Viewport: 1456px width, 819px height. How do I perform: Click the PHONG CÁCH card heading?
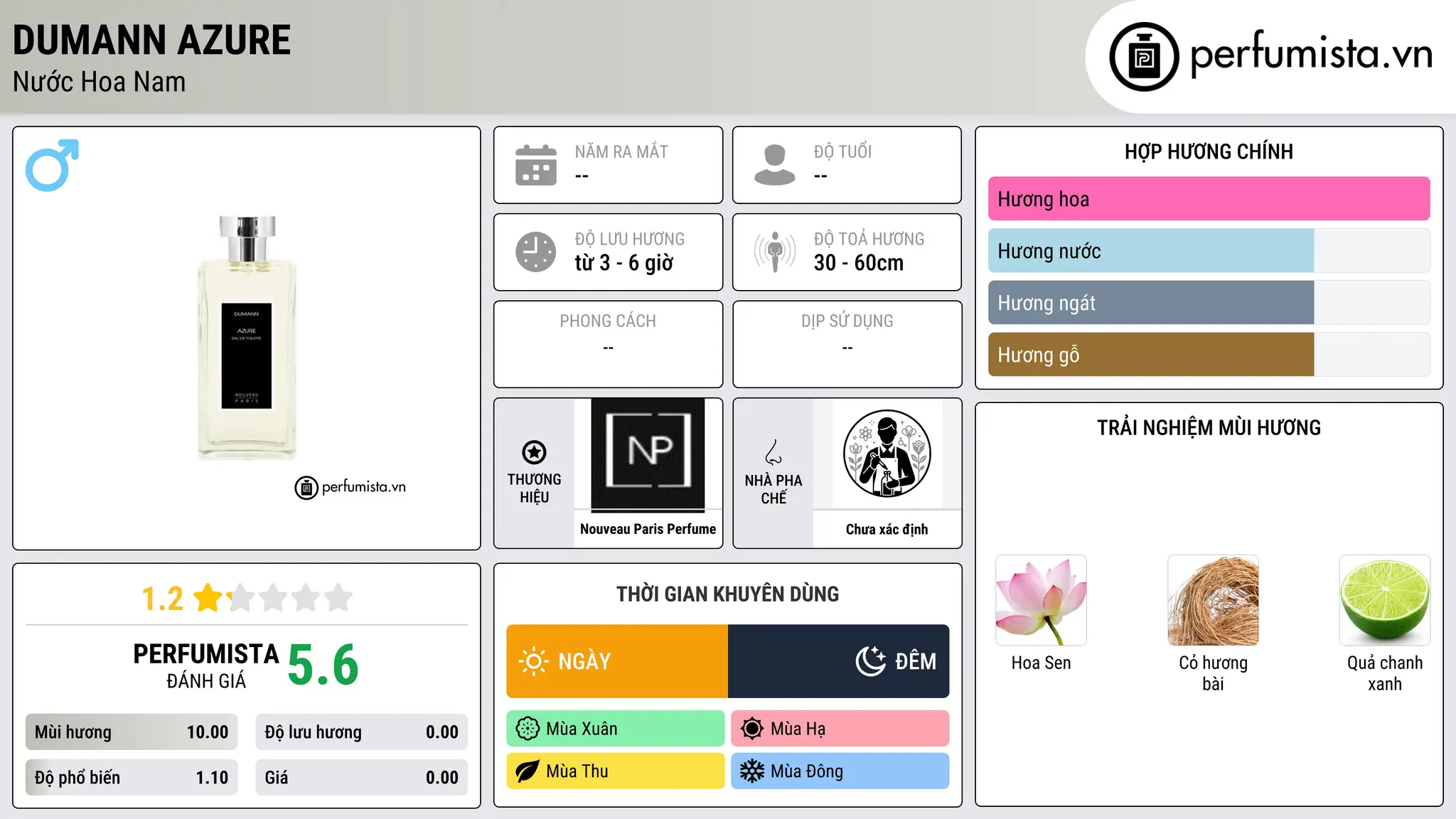point(608,321)
